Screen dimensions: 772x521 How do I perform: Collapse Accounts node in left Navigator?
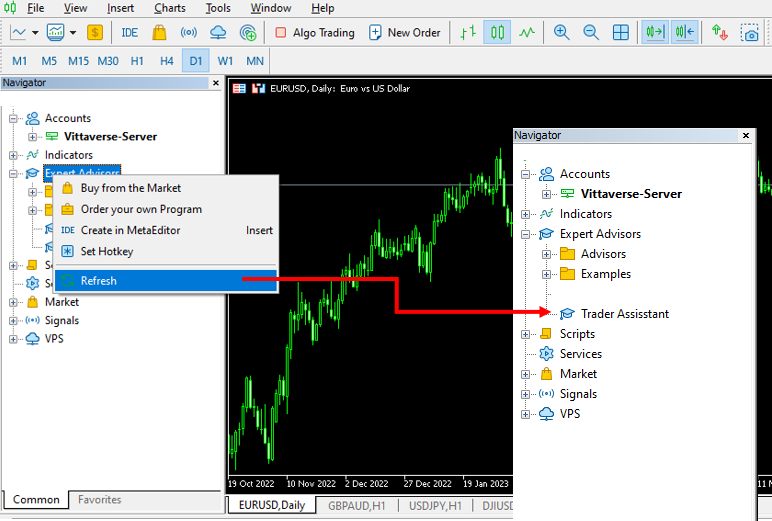coord(13,118)
